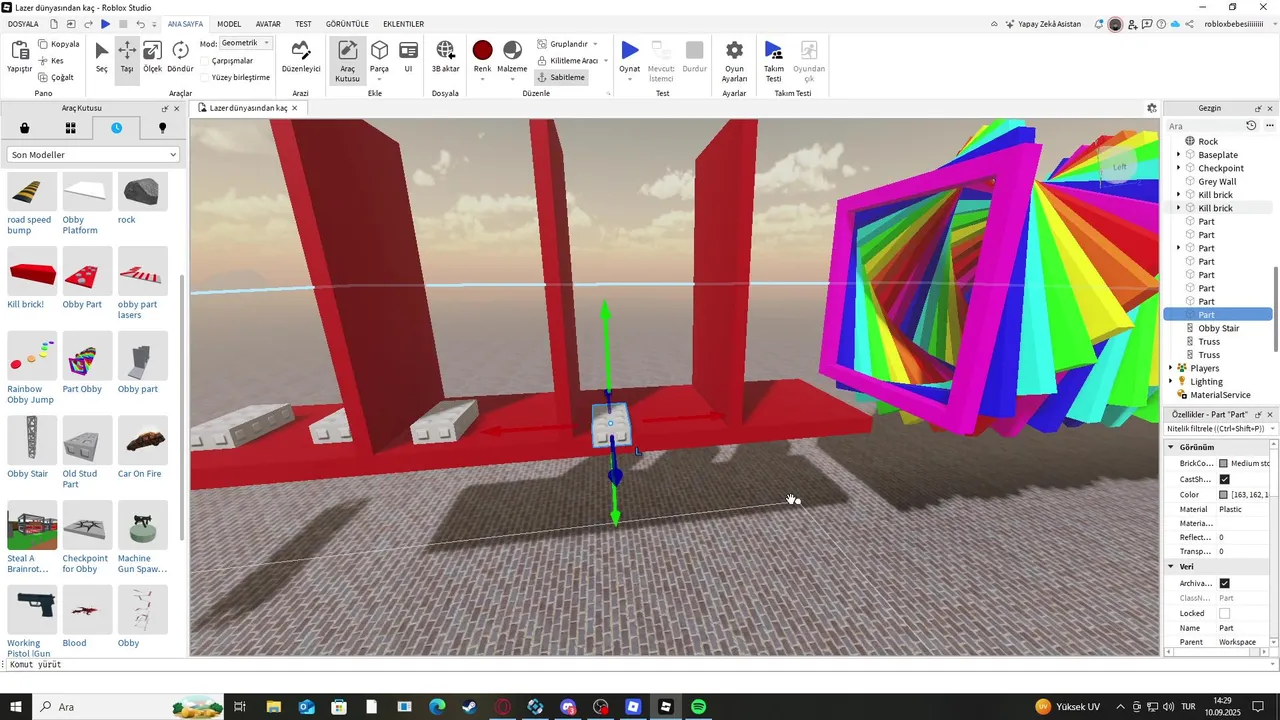The image size is (1280, 720).
Task: Enable the Çarpışmalar collisions checkbox
Action: (205, 61)
